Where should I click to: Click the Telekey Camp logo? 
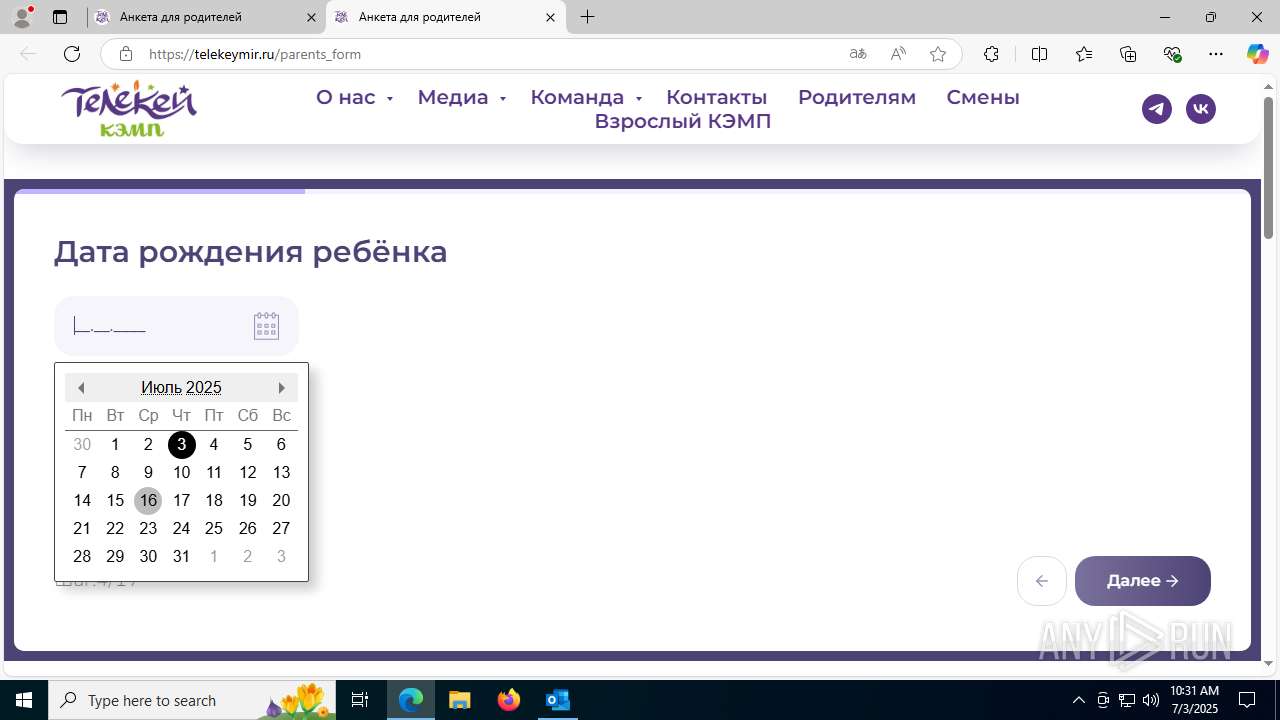coord(129,108)
